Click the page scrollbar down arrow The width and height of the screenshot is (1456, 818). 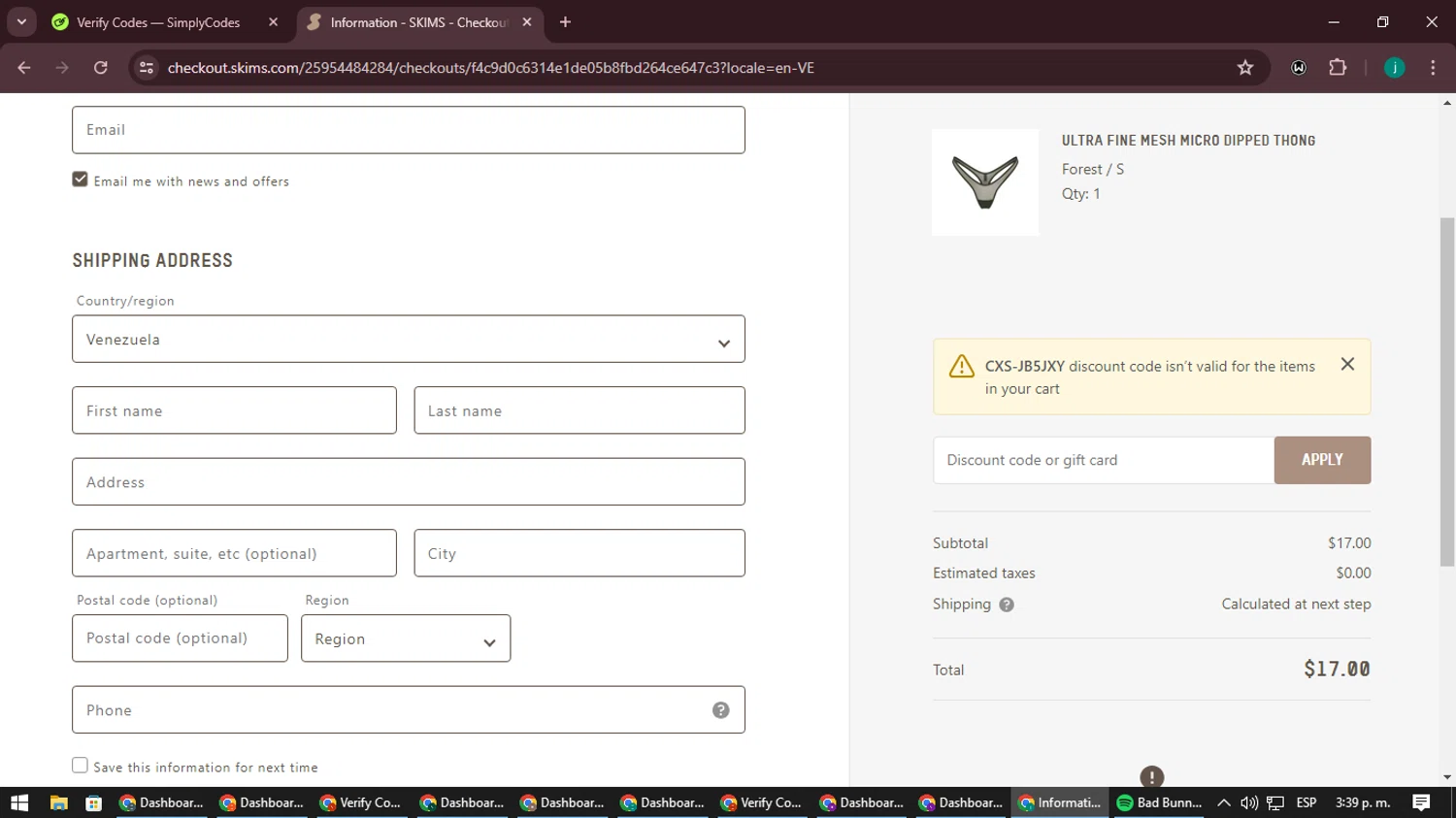pos(1447,777)
